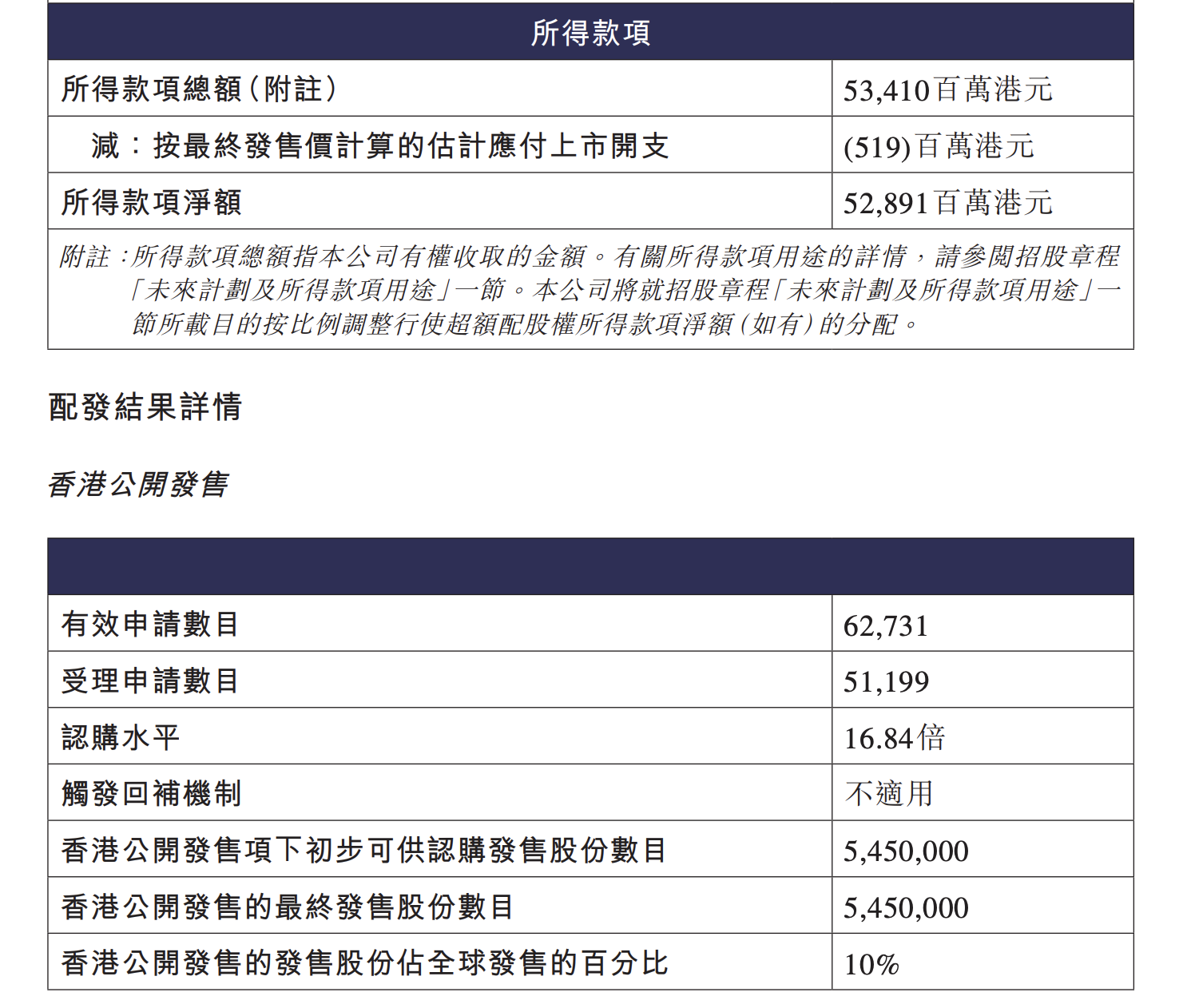This screenshot has height=1008, width=1187.
Task: Select the 所得款項淨額 row label
Action: (x=152, y=202)
